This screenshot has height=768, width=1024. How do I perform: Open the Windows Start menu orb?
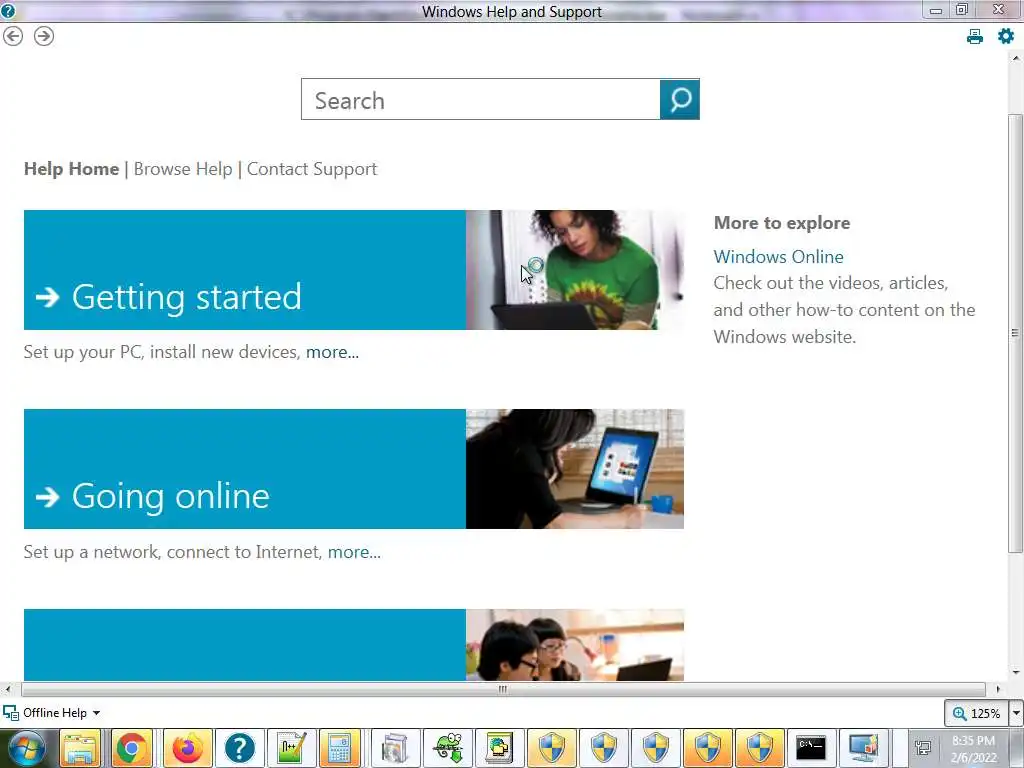click(x=26, y=748)
